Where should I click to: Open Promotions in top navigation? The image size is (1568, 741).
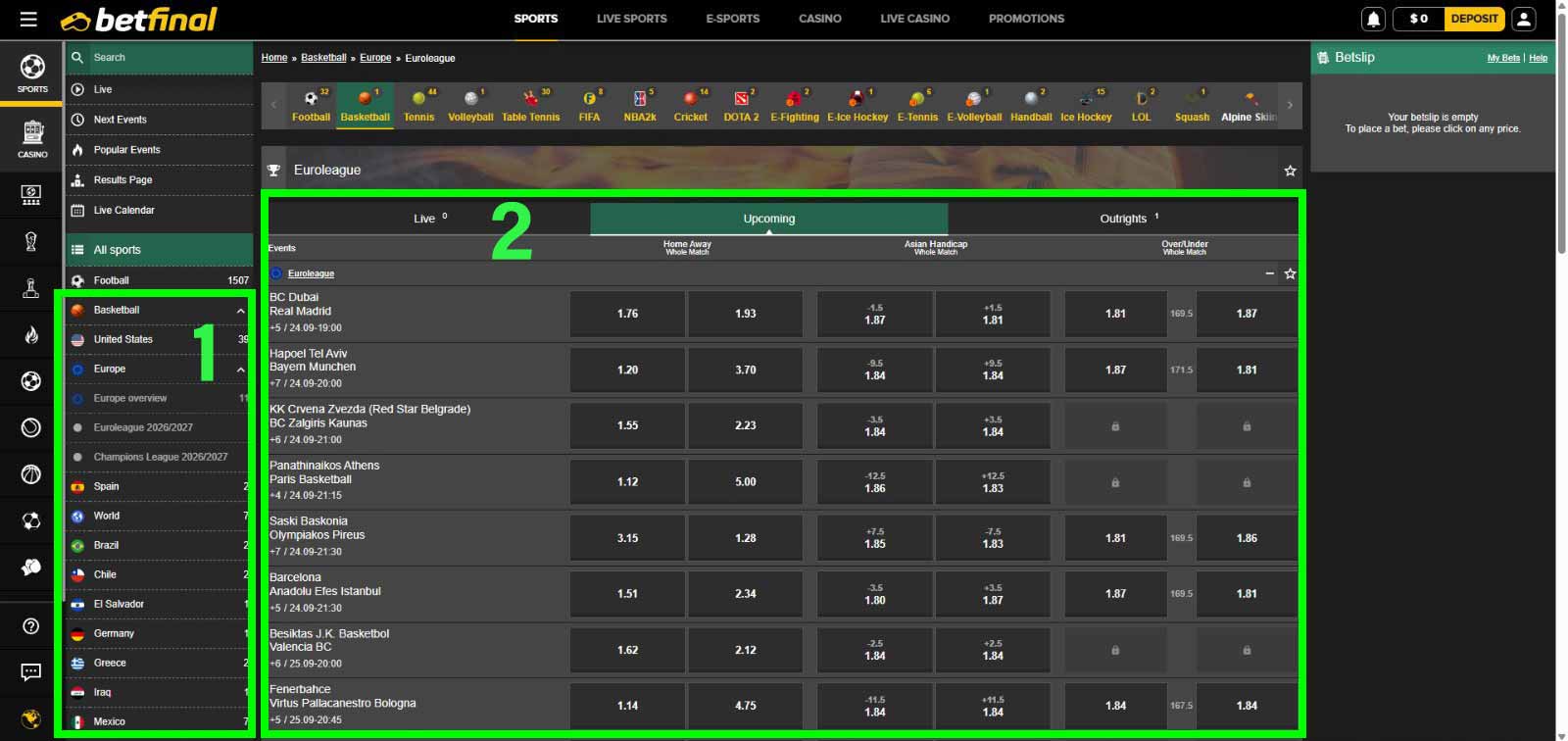point(1026,19)
